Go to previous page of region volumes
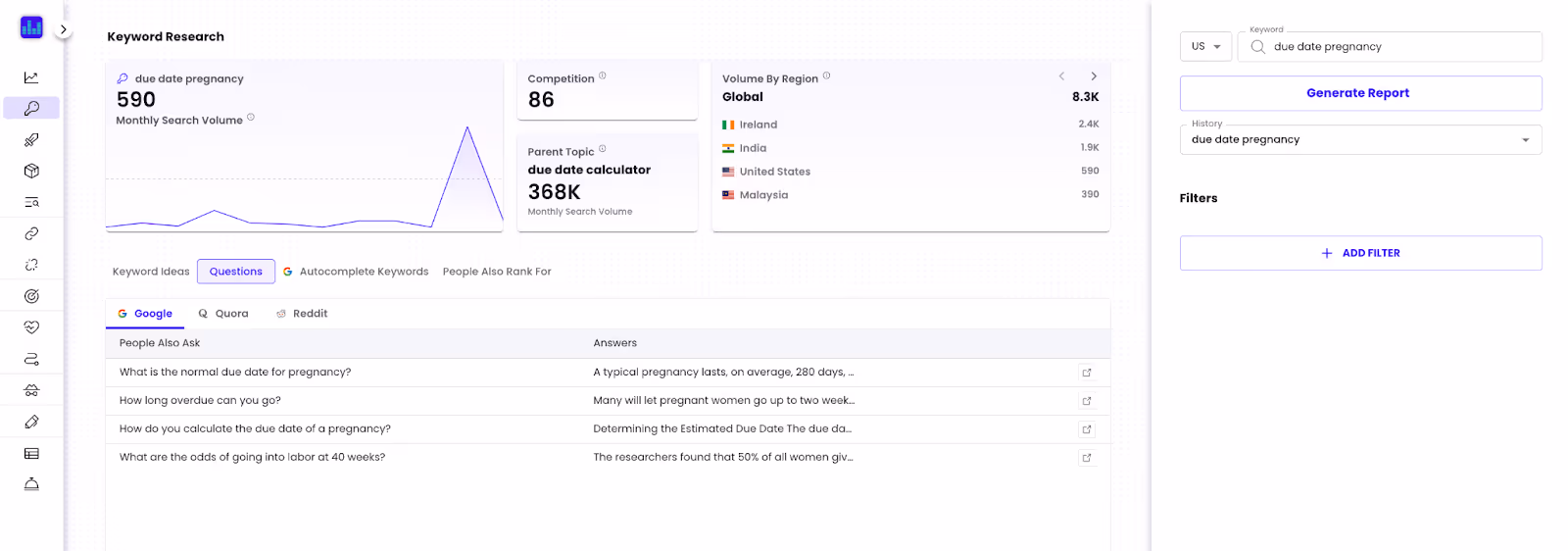The image size is (1568, 551). pos(1061,76)
